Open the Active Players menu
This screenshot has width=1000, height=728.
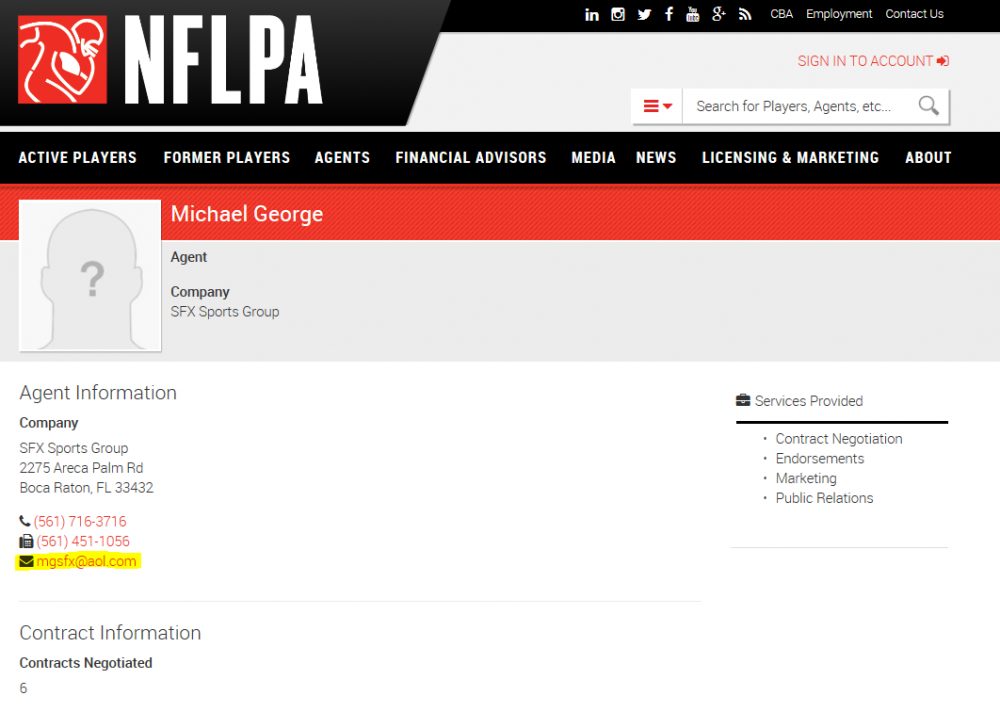point(77,158)
